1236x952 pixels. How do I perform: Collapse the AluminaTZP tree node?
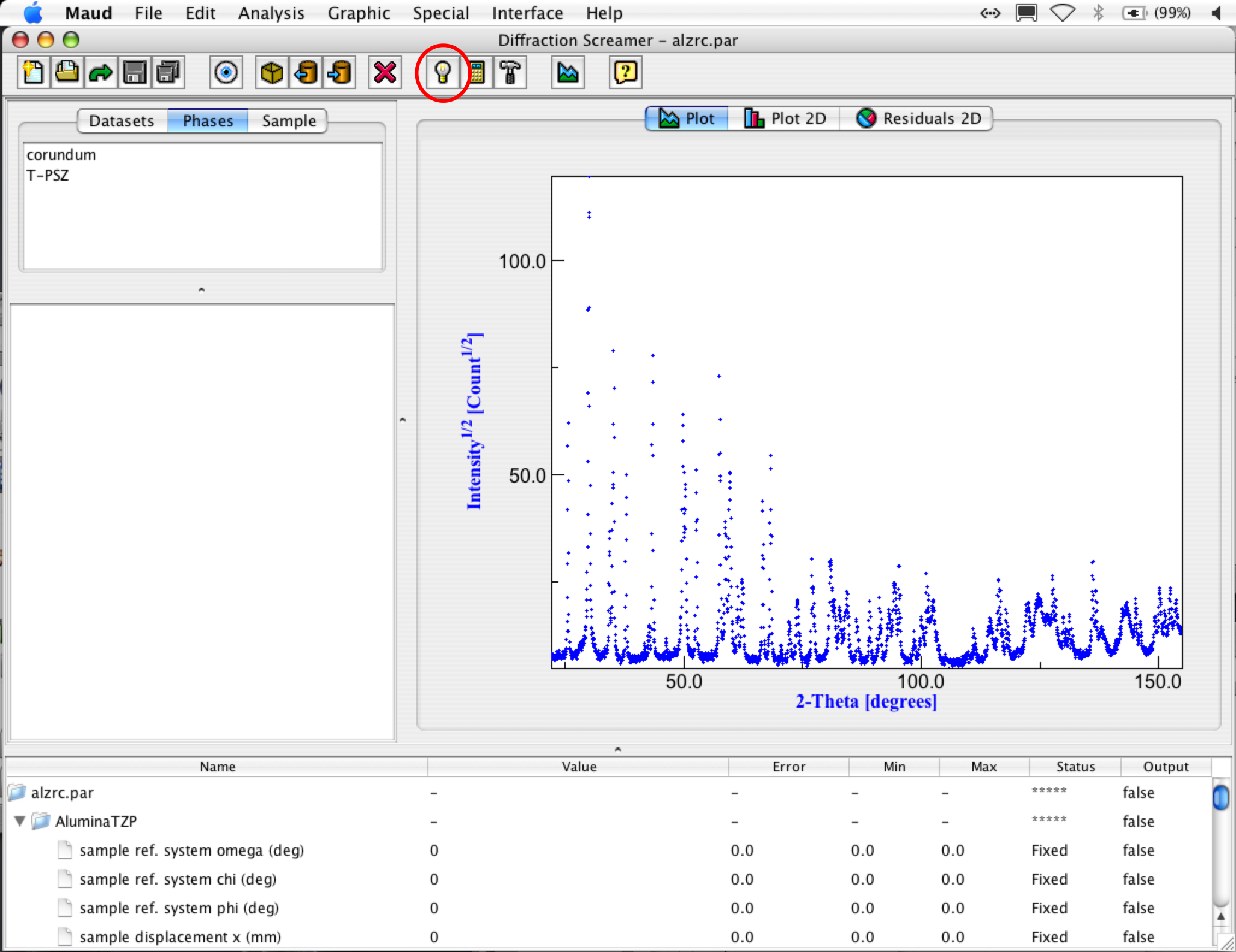point(20,821)
